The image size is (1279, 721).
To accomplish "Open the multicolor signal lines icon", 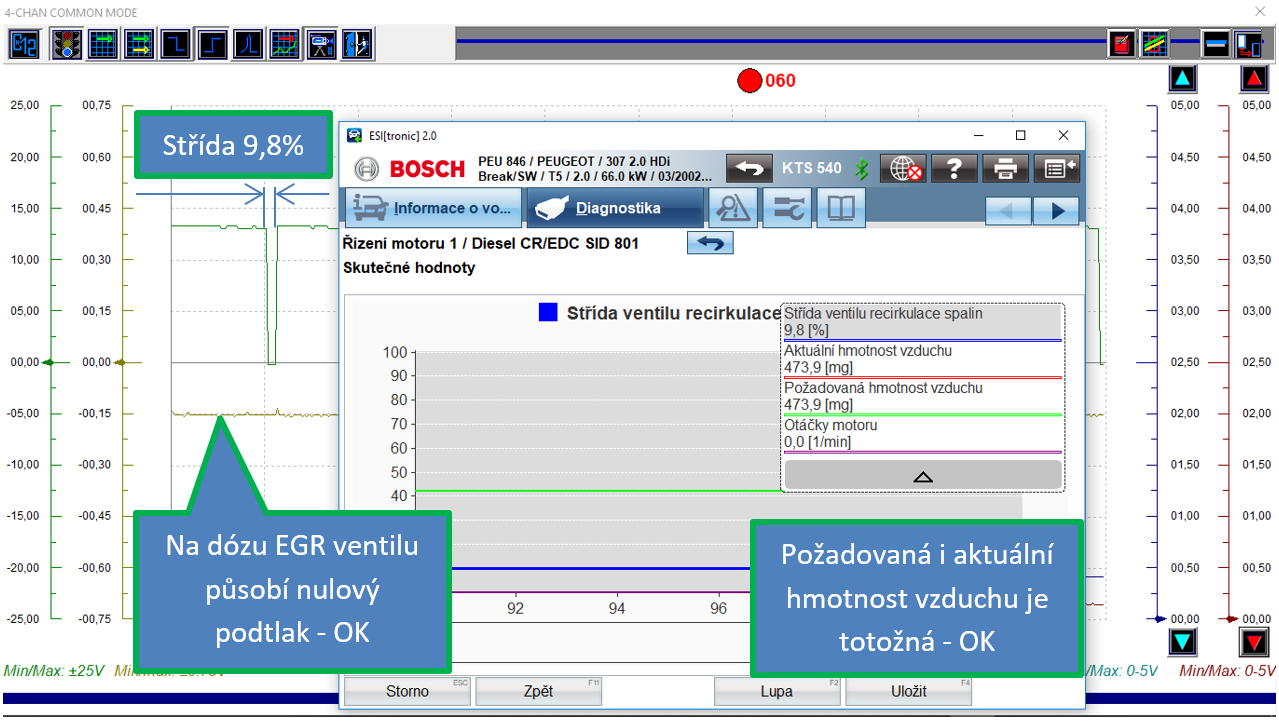I will [x=1155, y=44].
